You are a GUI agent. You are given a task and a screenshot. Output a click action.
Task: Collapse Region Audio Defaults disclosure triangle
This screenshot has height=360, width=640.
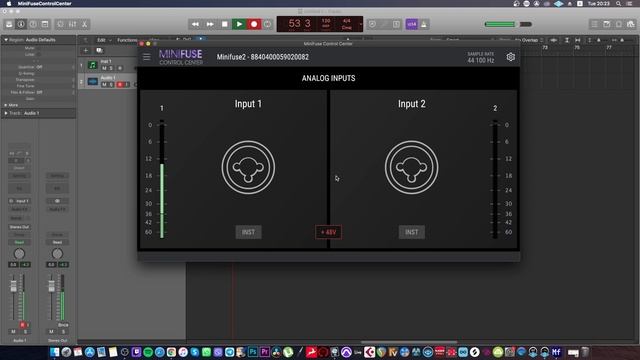point(6,40)
